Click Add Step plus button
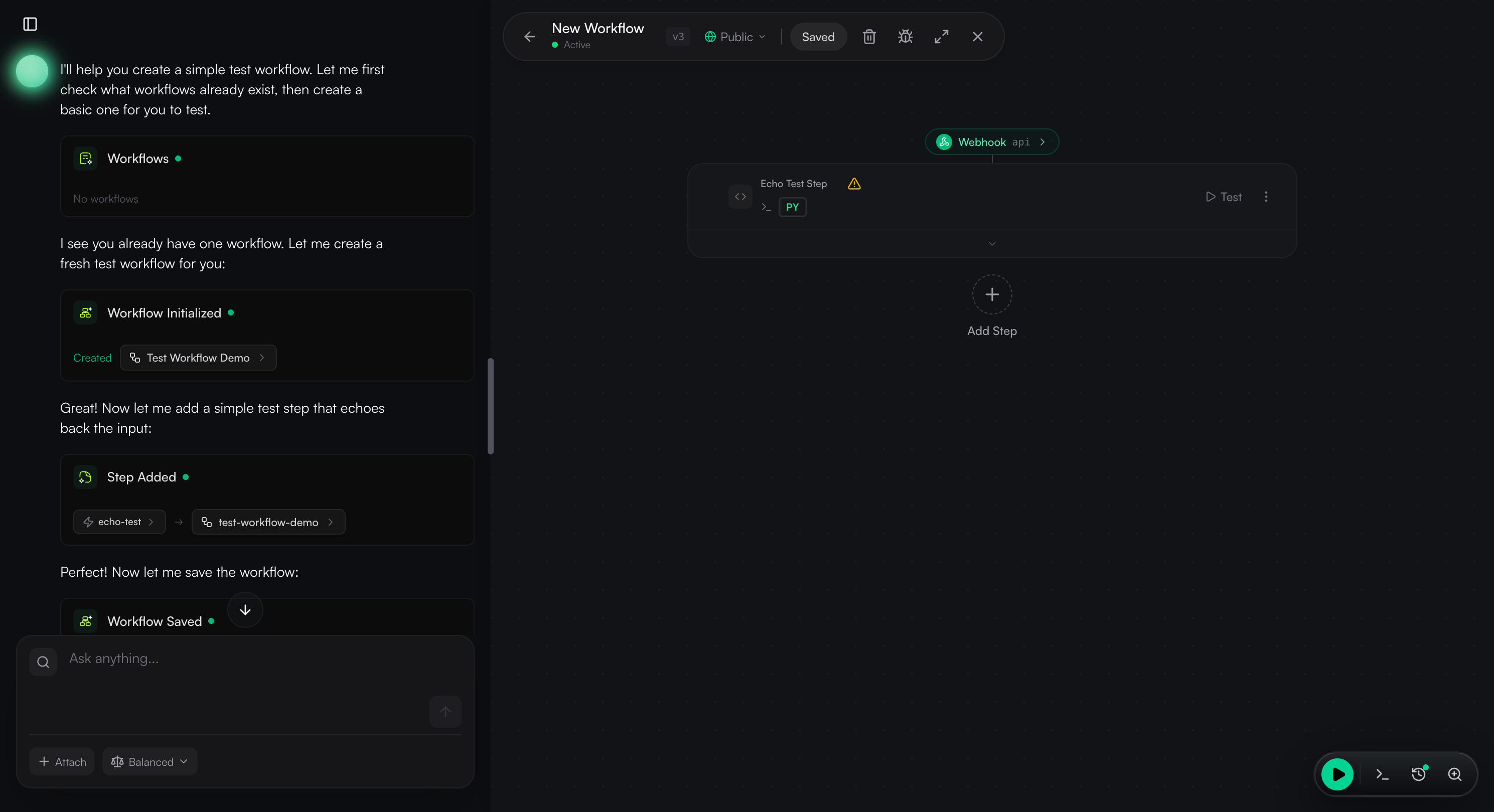Image resolution: width=1494 pixels, height=812 pixels. (x=991, y=294)
